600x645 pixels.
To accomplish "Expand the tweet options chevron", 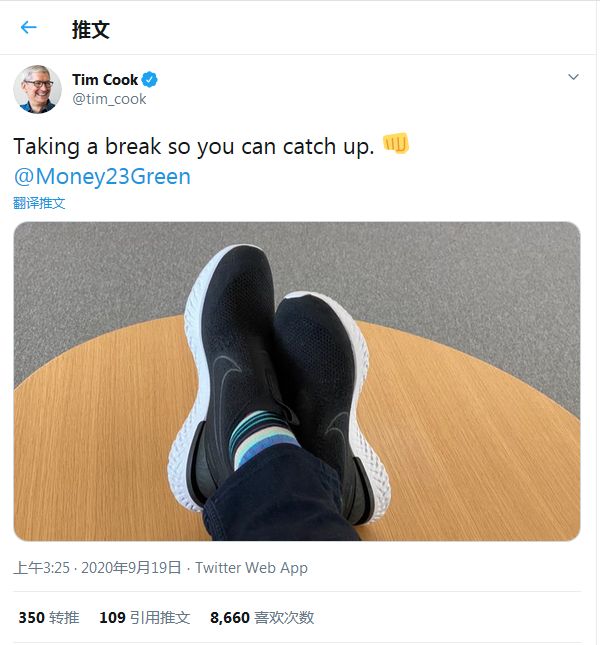I will point(573,77).
